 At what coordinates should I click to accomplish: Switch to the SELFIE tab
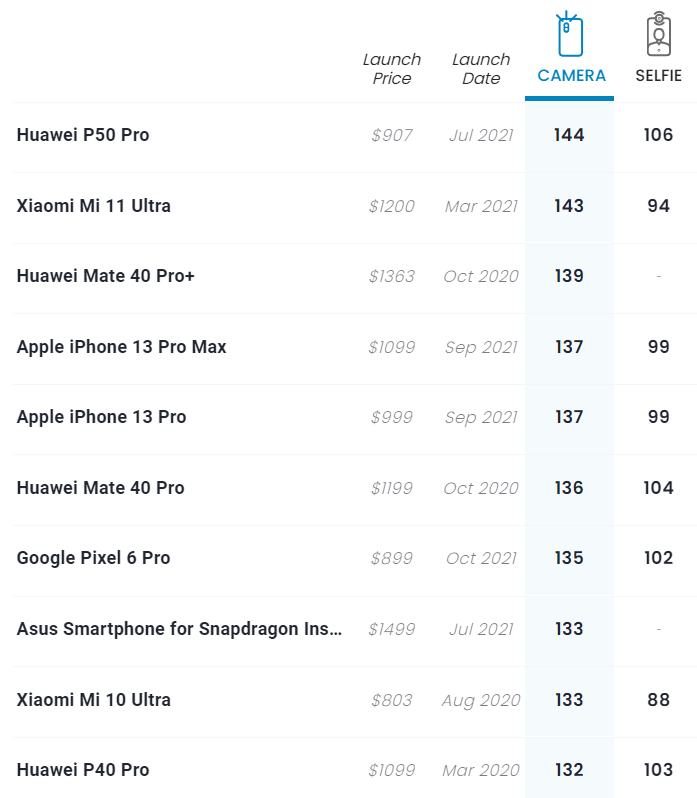[x=658, y=75]
